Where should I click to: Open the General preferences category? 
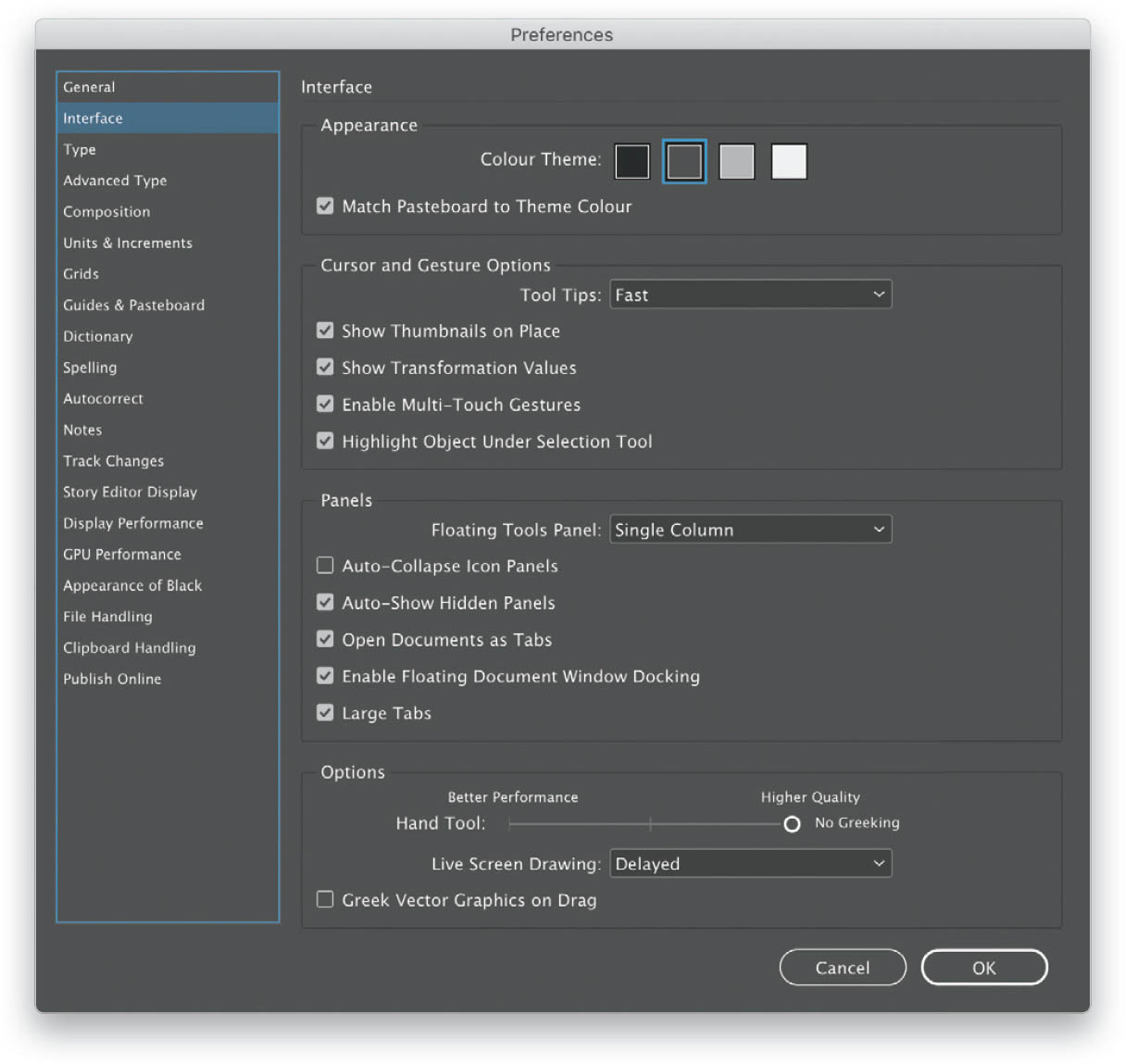tap(168, 87)
